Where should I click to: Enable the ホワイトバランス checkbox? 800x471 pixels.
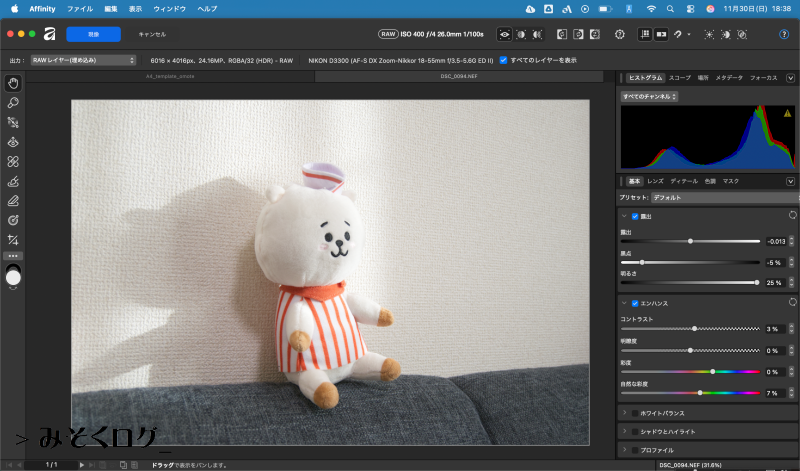[635, 412]
